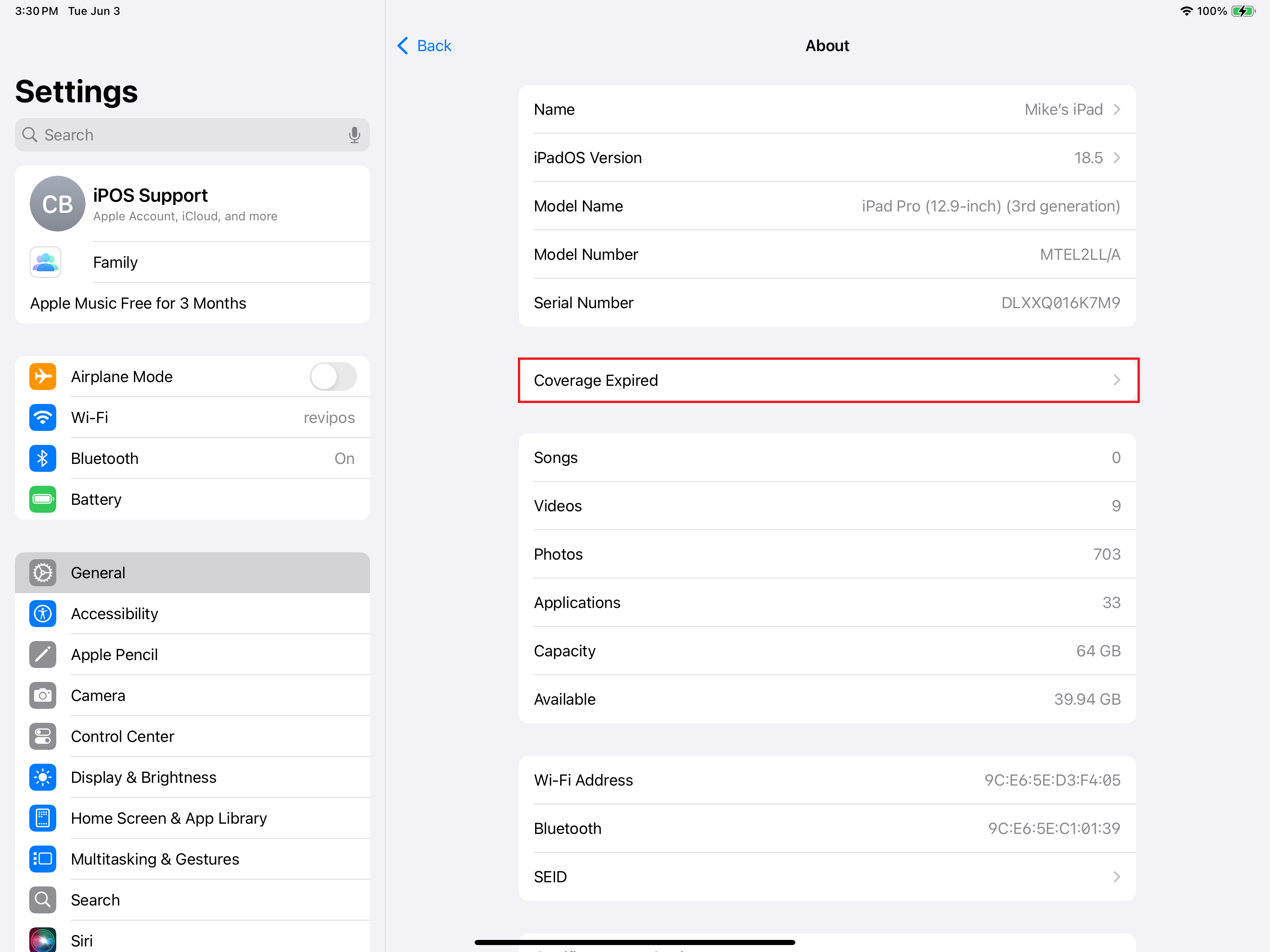Tap the Available 39.94 GB value
1270x952 pixels.
[1087, 700]
